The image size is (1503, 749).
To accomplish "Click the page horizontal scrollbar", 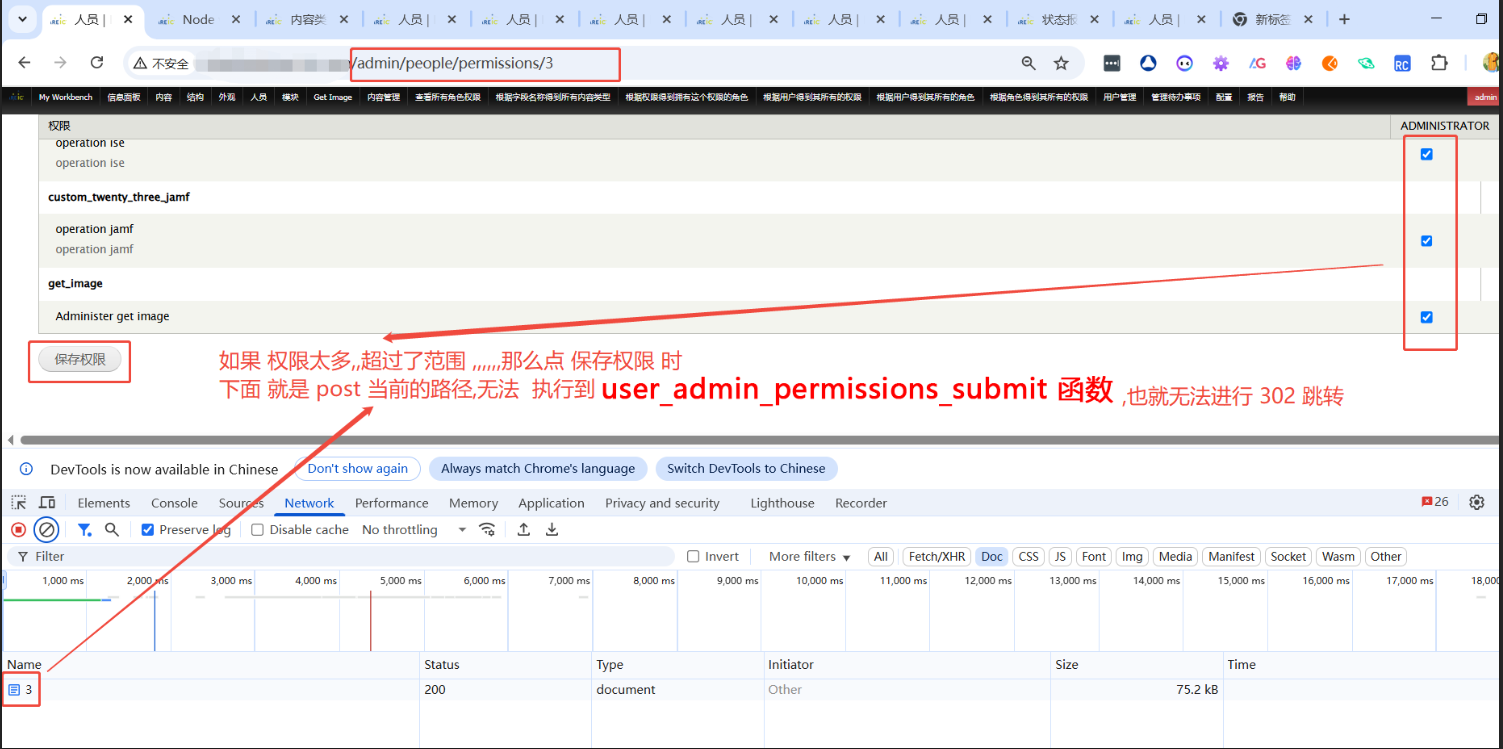I will (760, 440).
